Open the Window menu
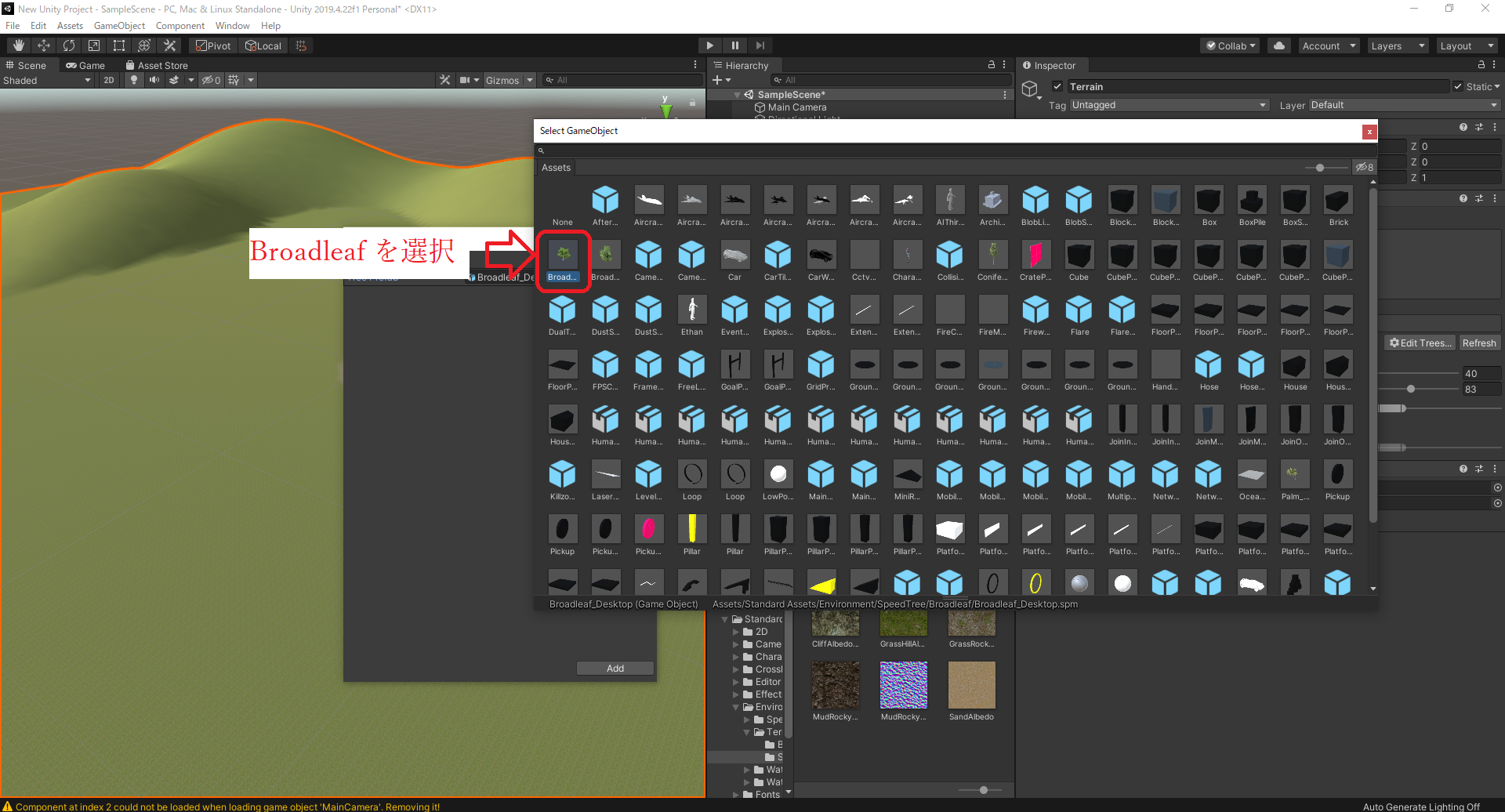 [233, 26]
